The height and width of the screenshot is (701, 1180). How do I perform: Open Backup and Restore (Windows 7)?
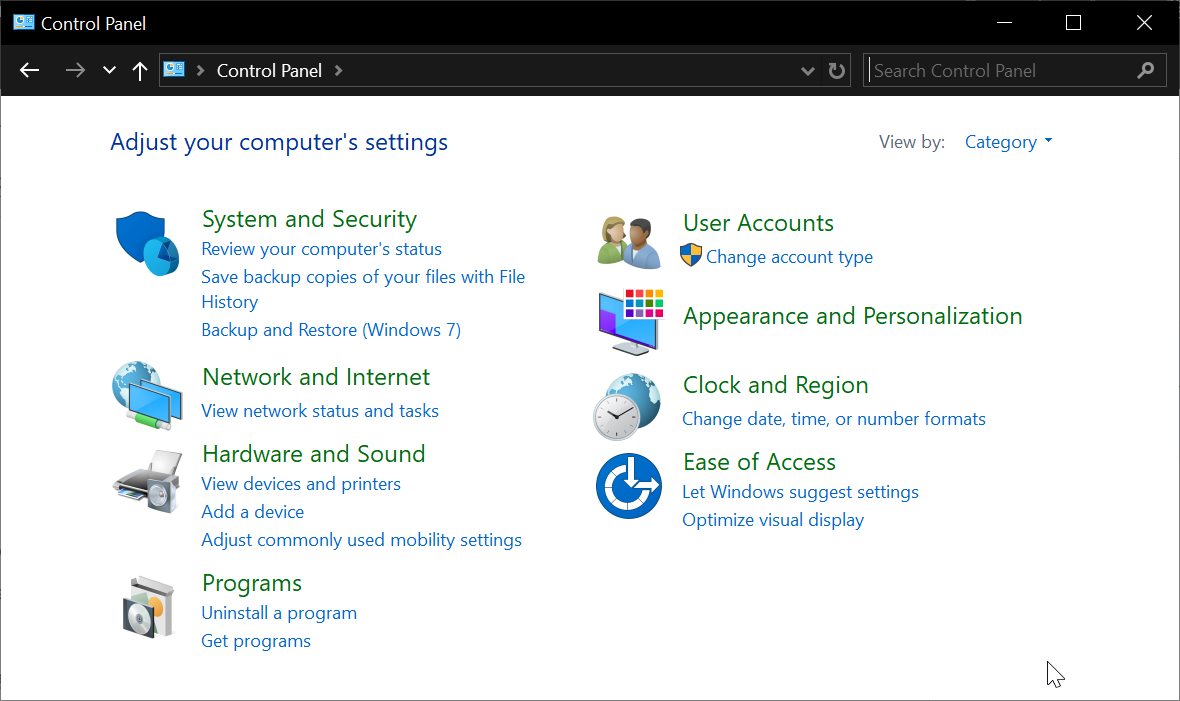click(x=331, y=330)
